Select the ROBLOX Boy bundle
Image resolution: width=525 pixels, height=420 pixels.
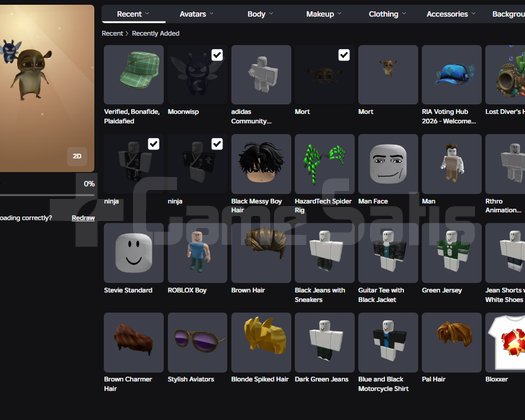(197, 253)
